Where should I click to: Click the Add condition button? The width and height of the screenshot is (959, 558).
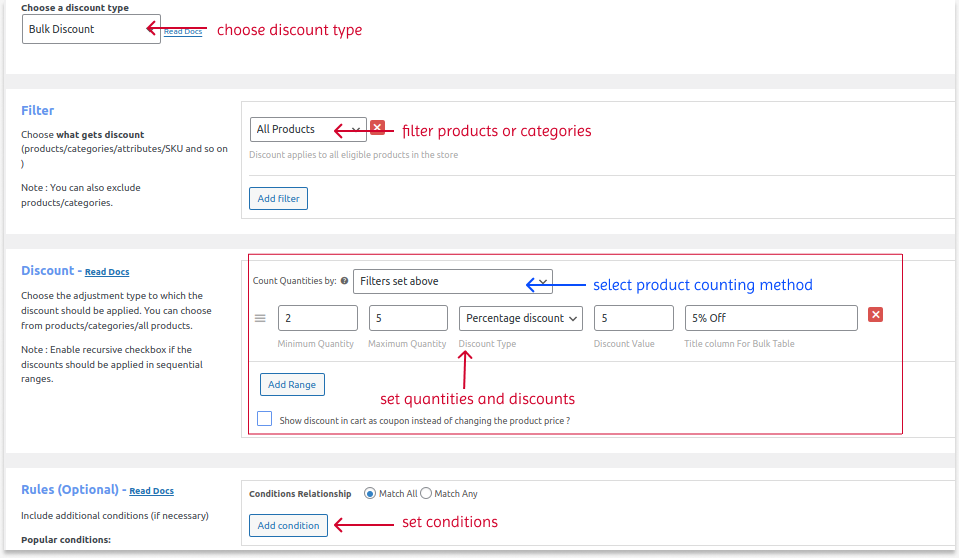(x=288, y=526)
